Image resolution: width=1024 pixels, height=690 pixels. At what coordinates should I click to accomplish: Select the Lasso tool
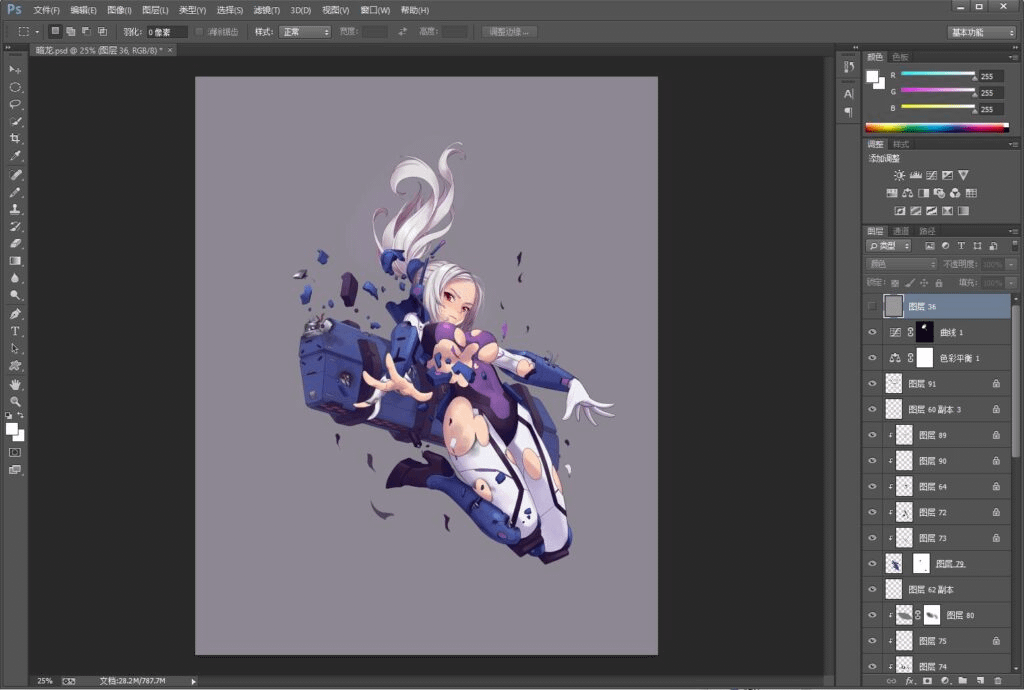coord(14,104)
